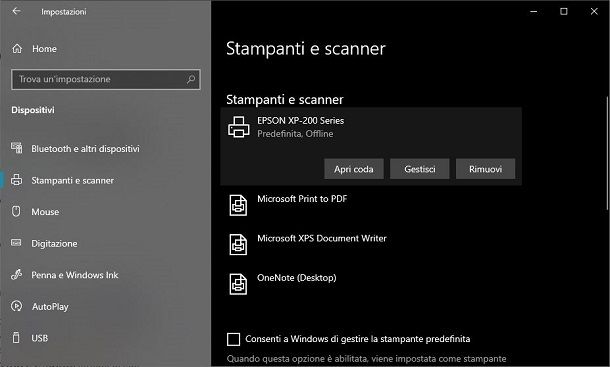The width and height of the screenshot is (610, 367).
Task: Click the Digitazione keyboard icon
Action: (x=16, y=243)
